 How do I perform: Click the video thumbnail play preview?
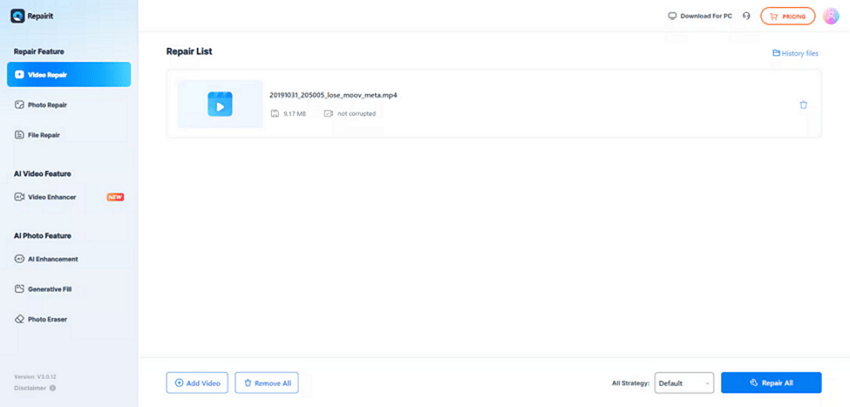pyautogui.click(x=220, y=104)
